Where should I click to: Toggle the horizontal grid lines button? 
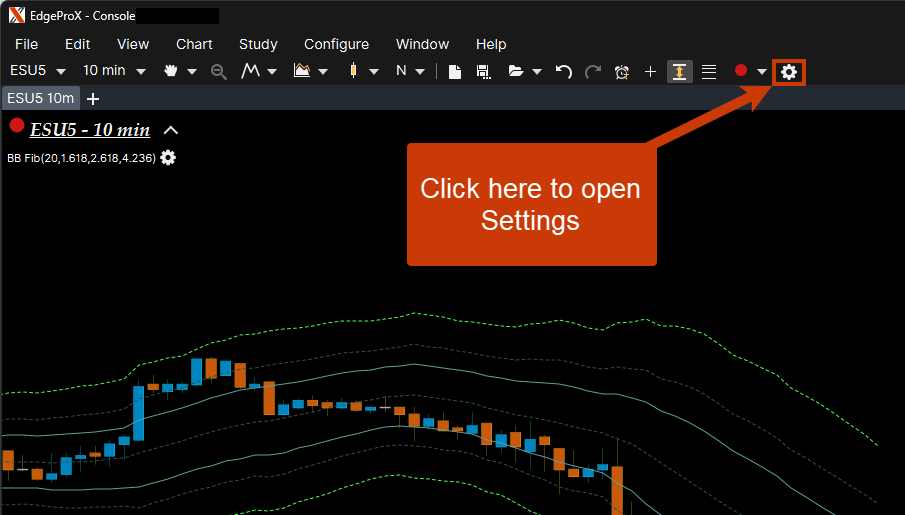[709, 71]
